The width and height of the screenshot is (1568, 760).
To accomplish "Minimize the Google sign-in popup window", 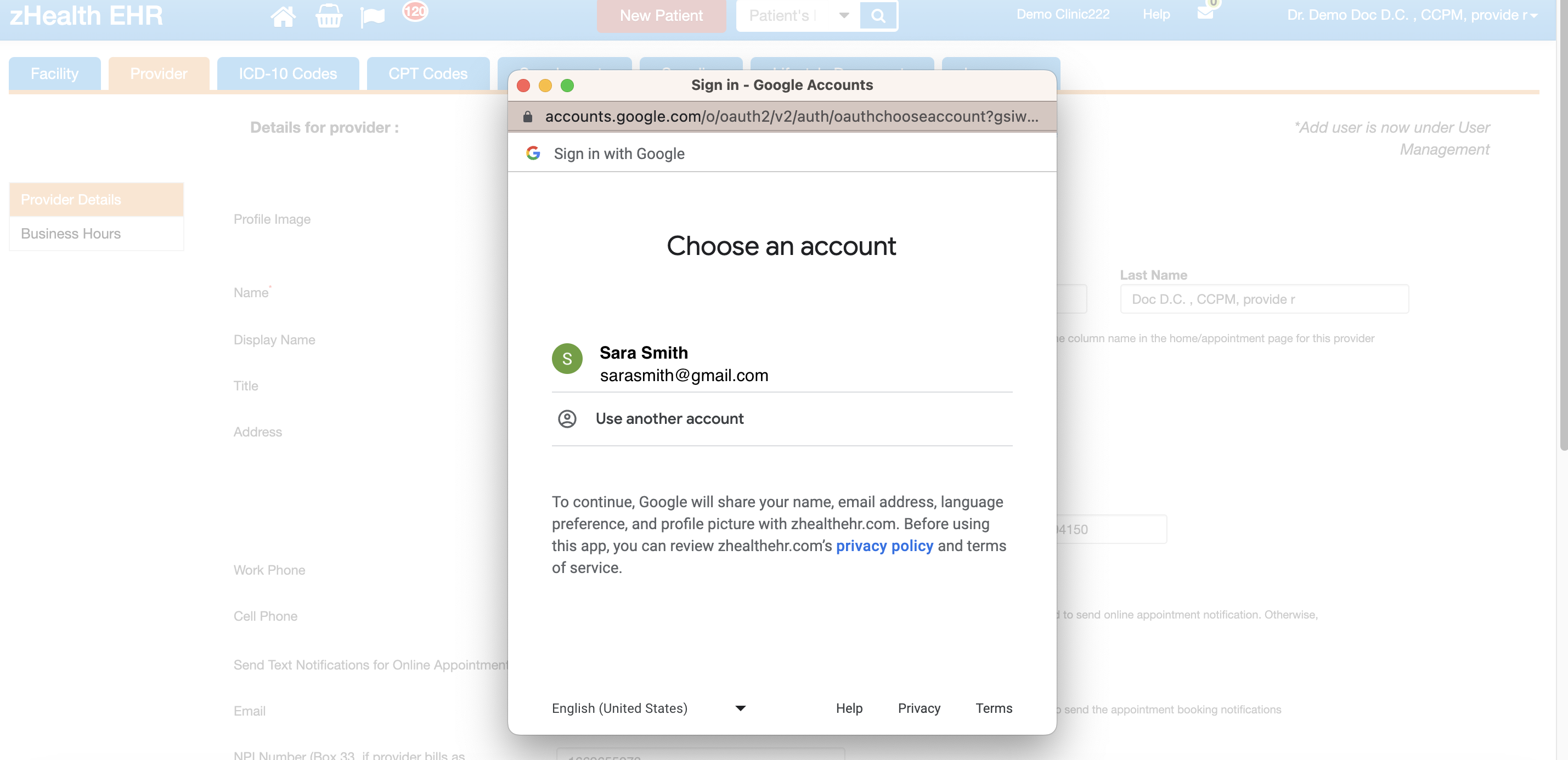I will click(x=545, y=85).
